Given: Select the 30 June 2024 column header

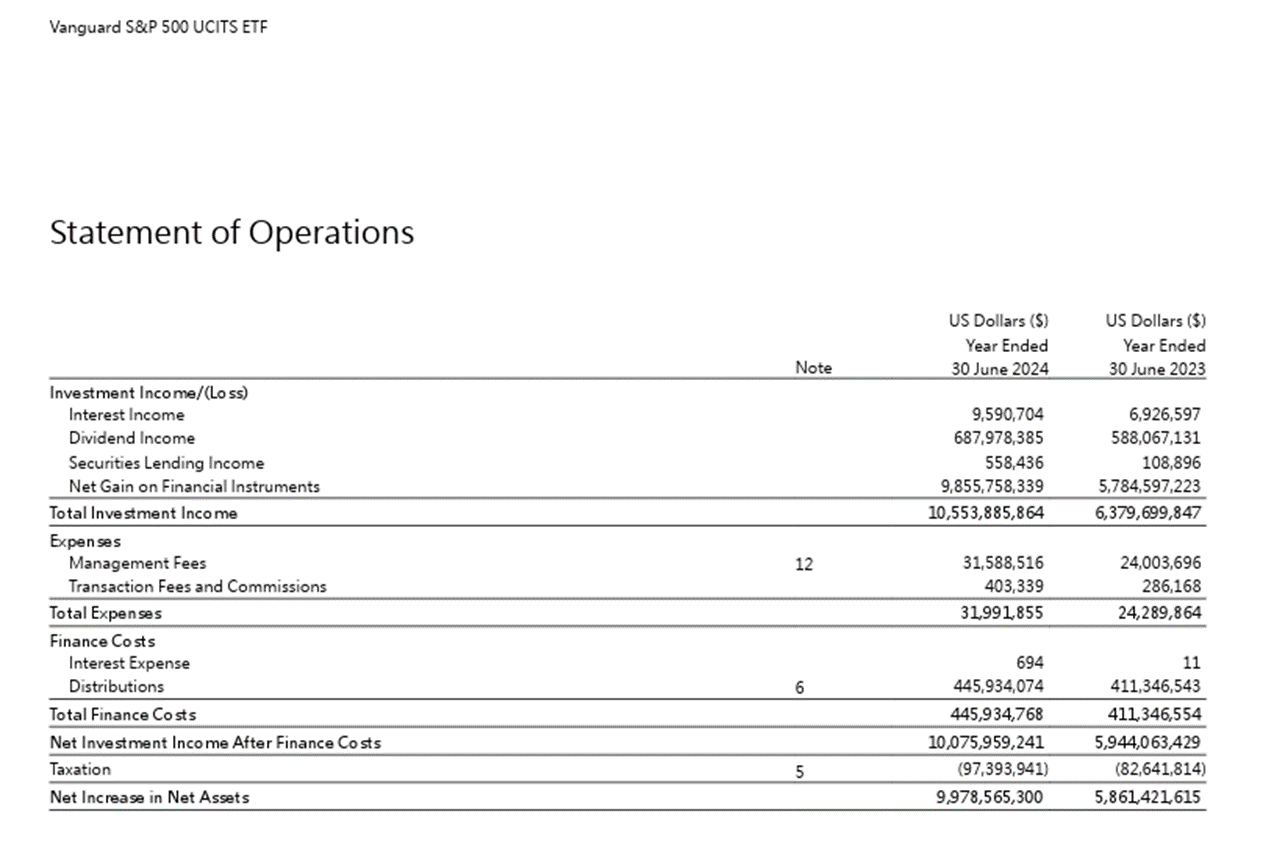Looking at the screenshot, I should point(998,368).
